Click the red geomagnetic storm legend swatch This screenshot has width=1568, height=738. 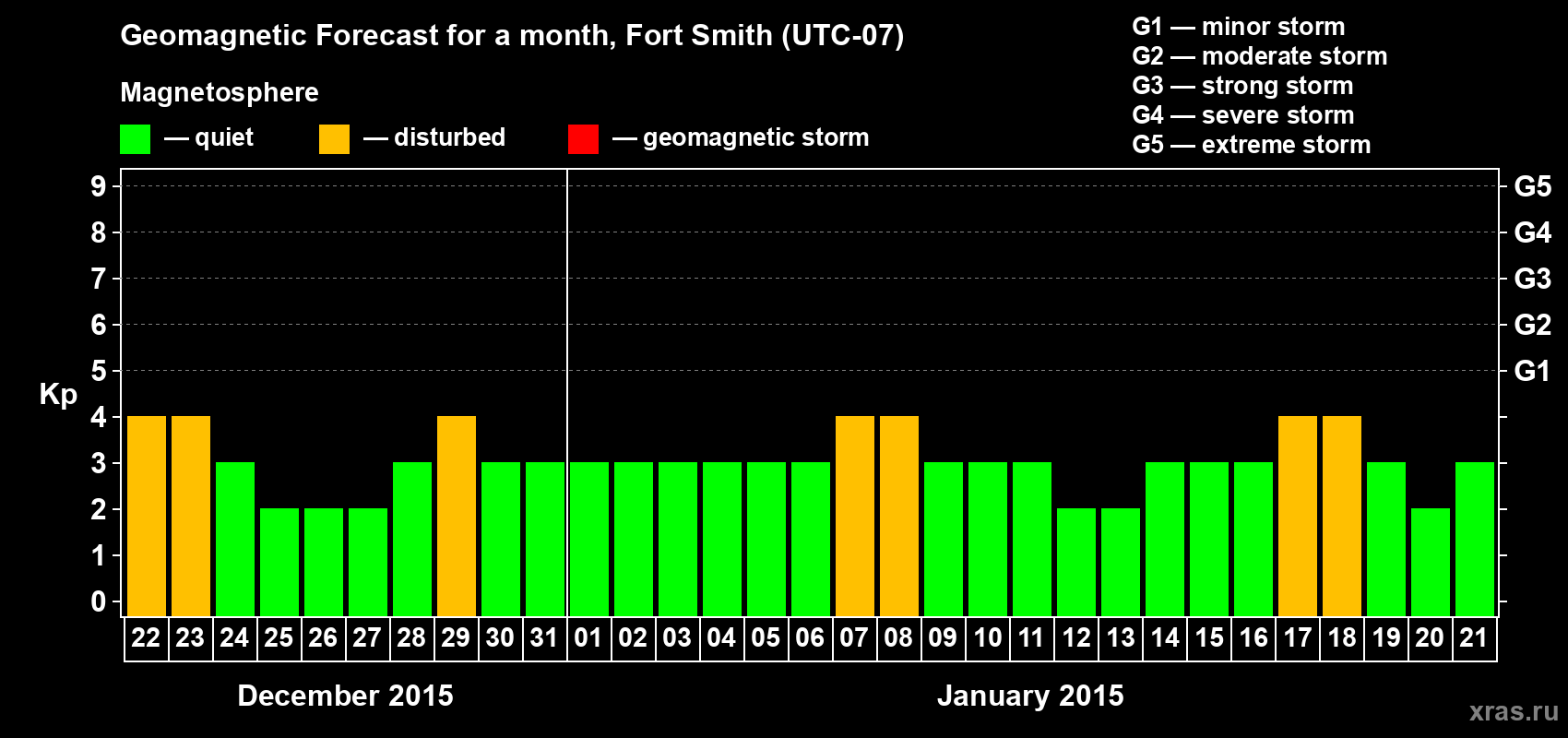coord(583,139)
